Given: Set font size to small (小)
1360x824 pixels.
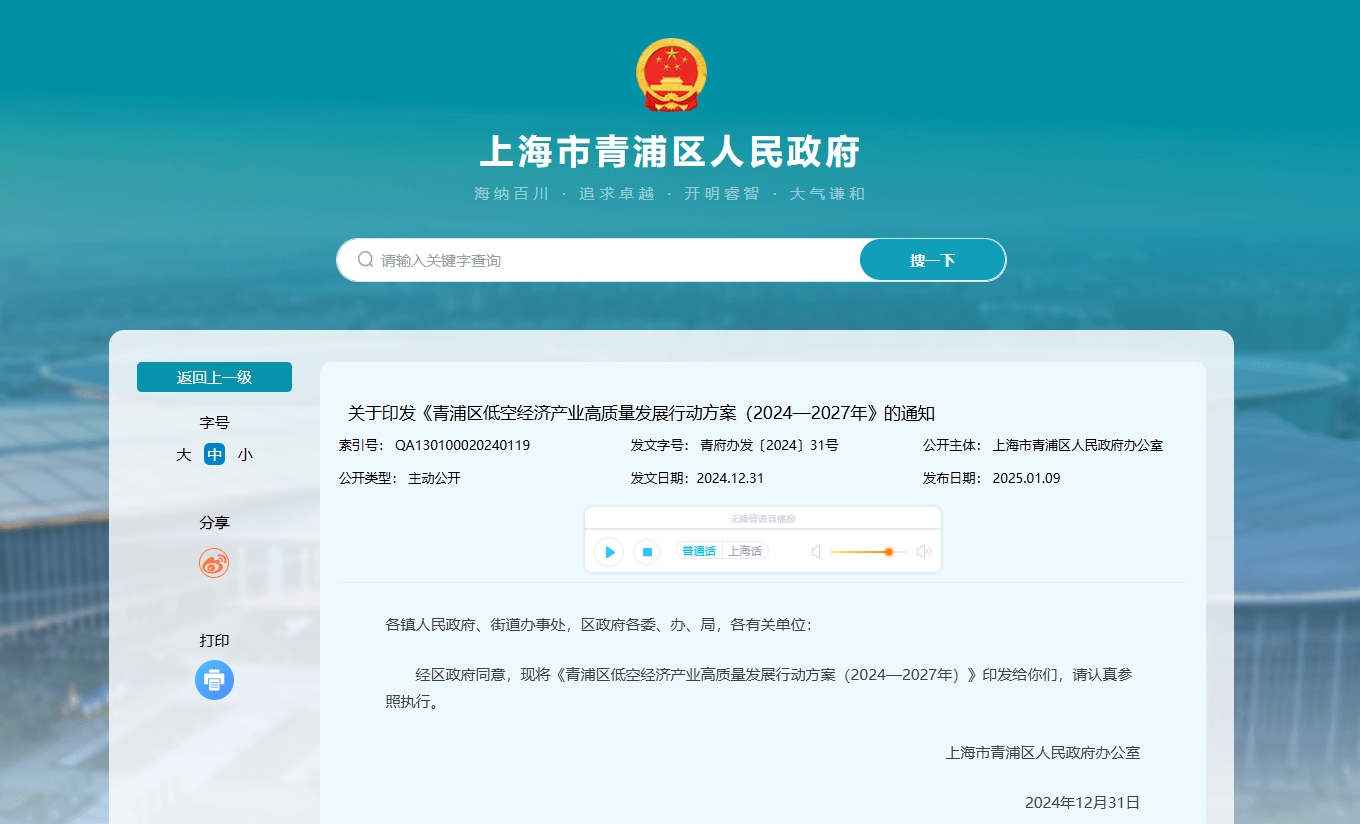Looking at the screenshot, I should pos(245,455).
